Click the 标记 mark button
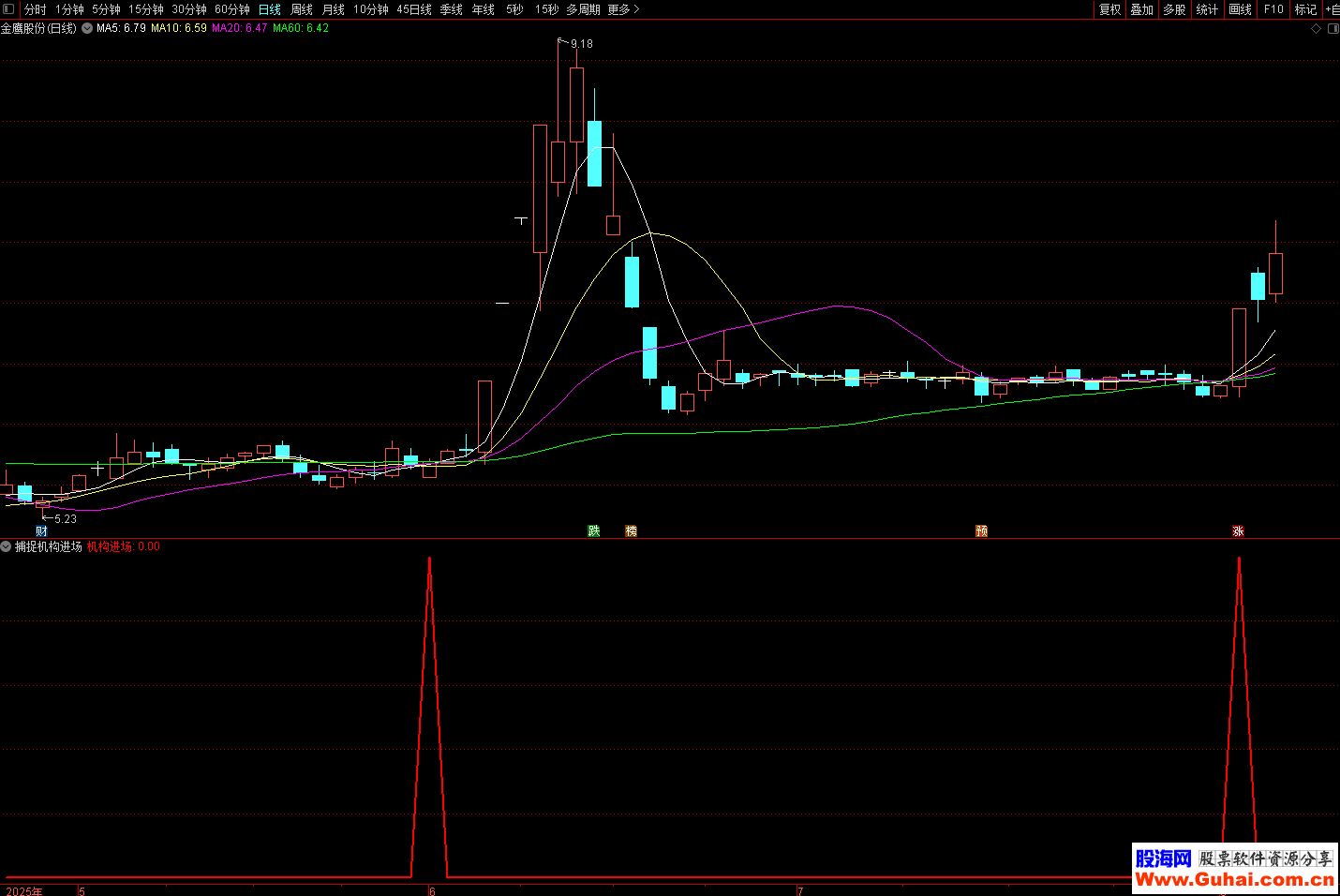 pyautogui.click(x=1306, y=9)
